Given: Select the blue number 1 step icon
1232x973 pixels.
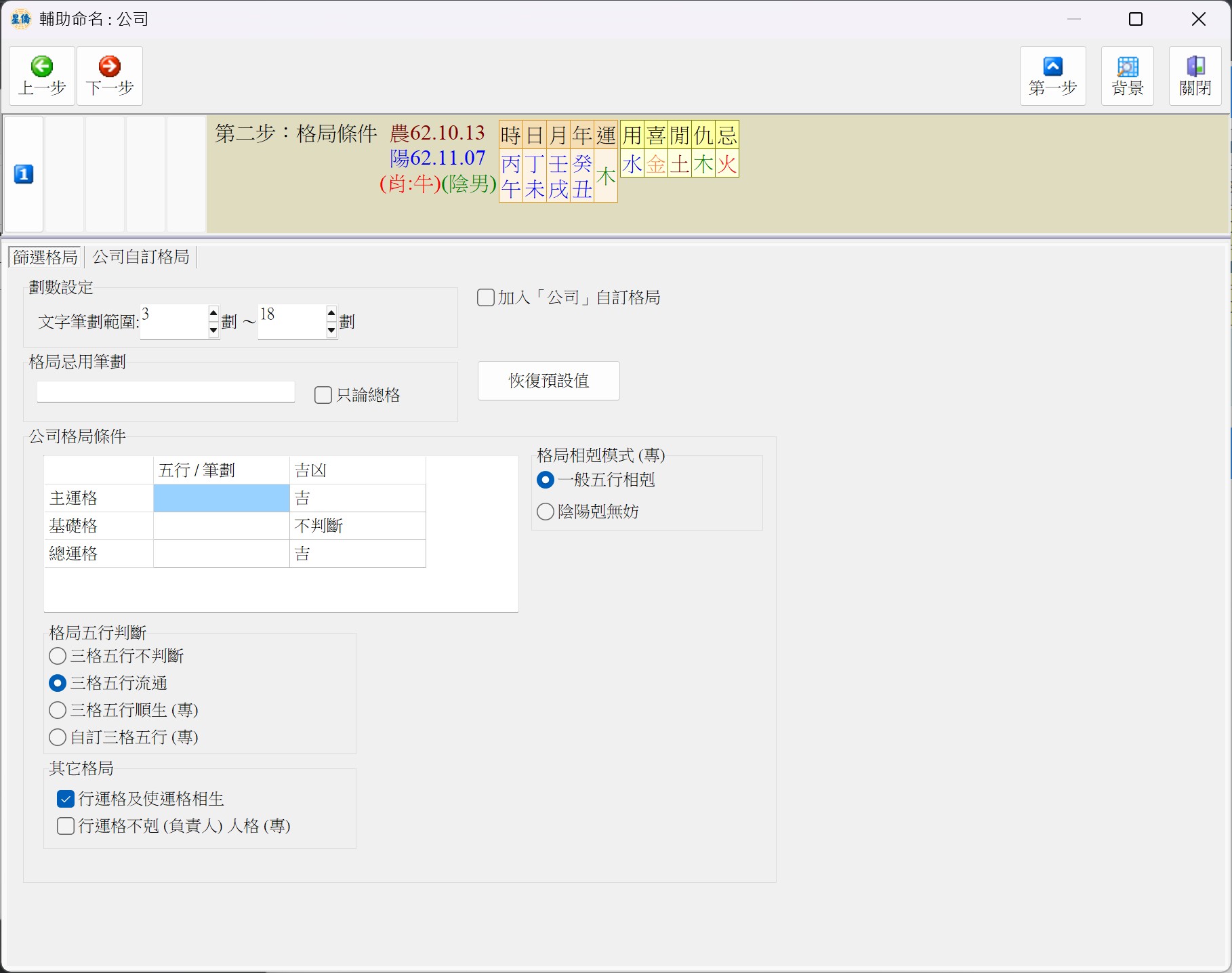Looking at the screenshot, I should point(24,174).
